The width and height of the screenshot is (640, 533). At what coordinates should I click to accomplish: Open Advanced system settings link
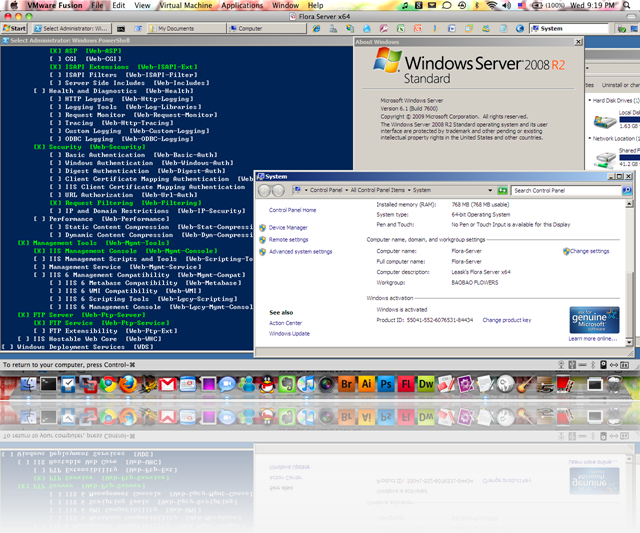pyautogui.click(x=300, y=252)
